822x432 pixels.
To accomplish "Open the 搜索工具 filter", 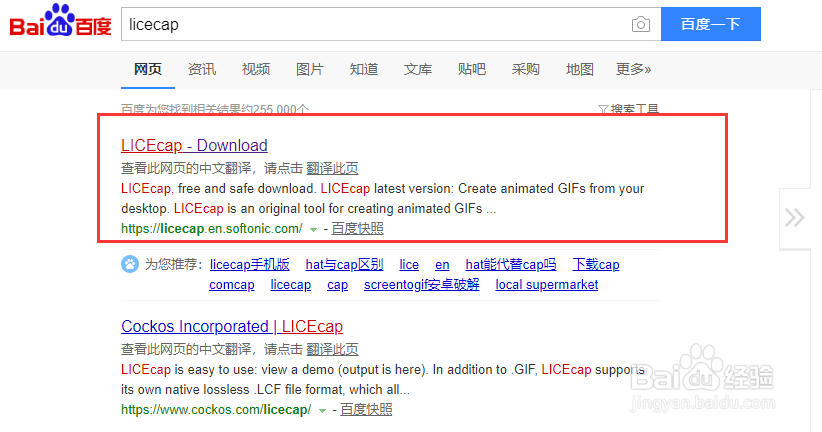I will coord(629,109).
